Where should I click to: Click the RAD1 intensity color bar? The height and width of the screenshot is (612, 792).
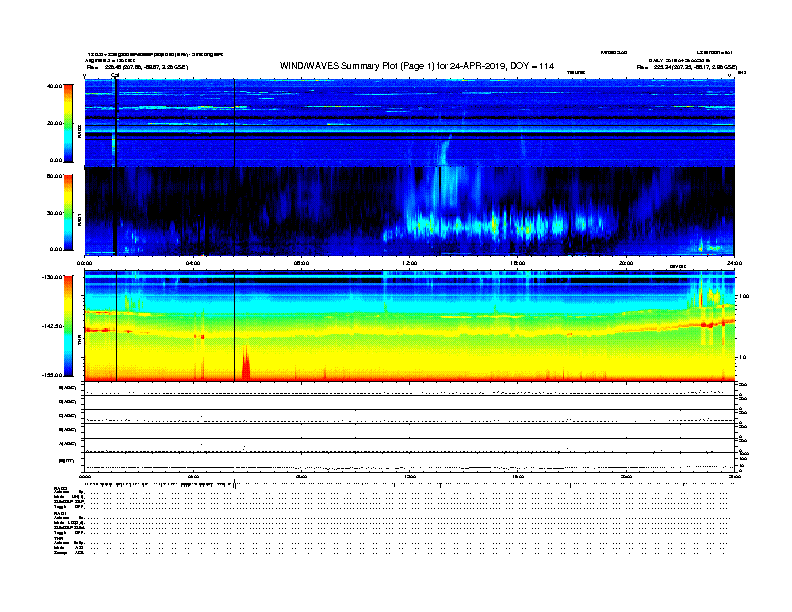pyautogui.click(x=68, y=212)
